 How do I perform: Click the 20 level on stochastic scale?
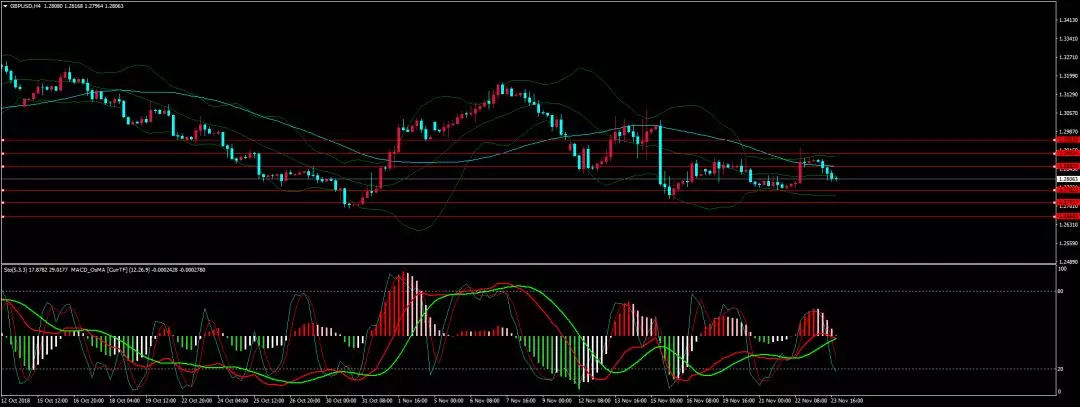click(1062, 369)
